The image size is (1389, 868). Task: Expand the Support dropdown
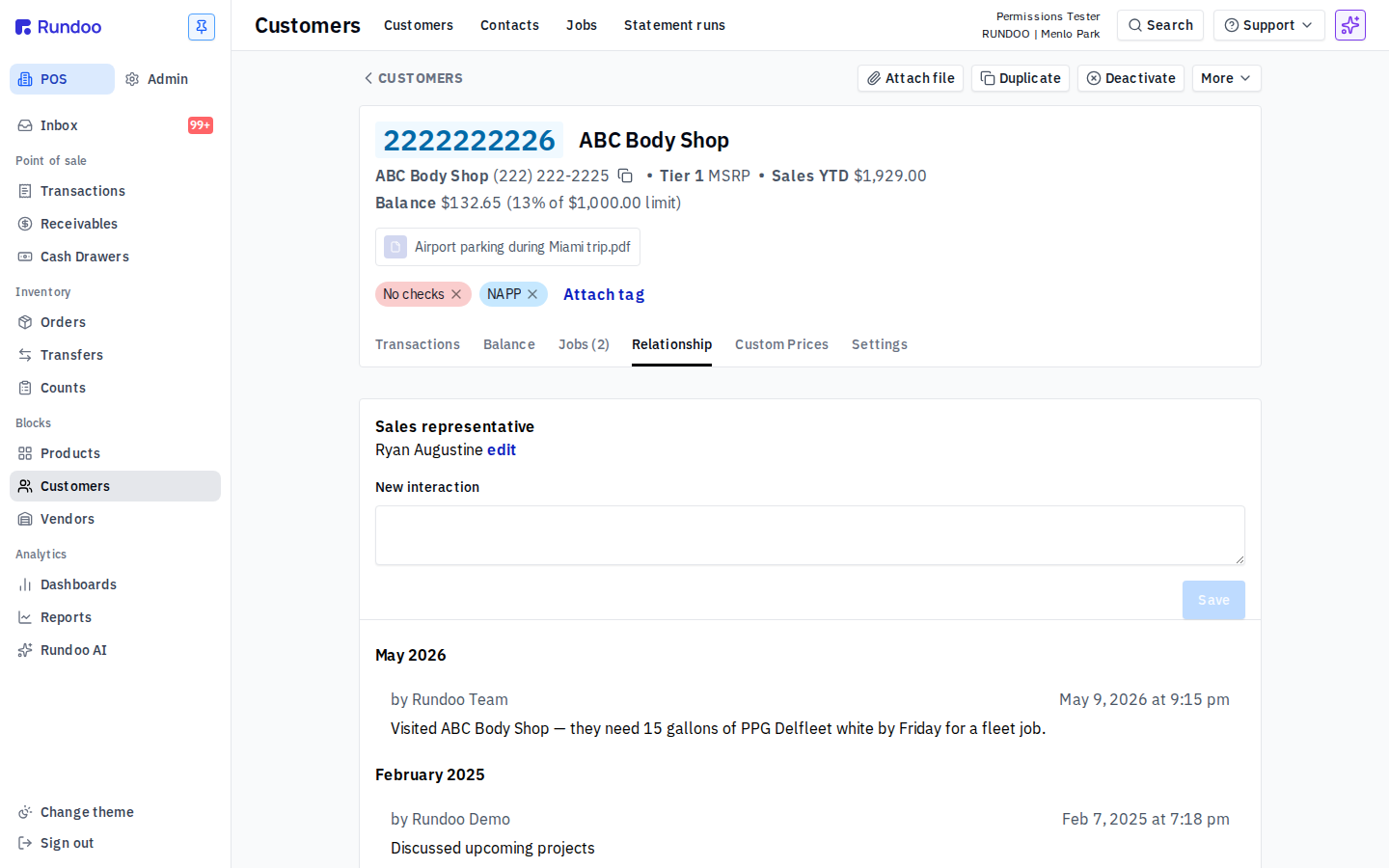pos(1268,25)
